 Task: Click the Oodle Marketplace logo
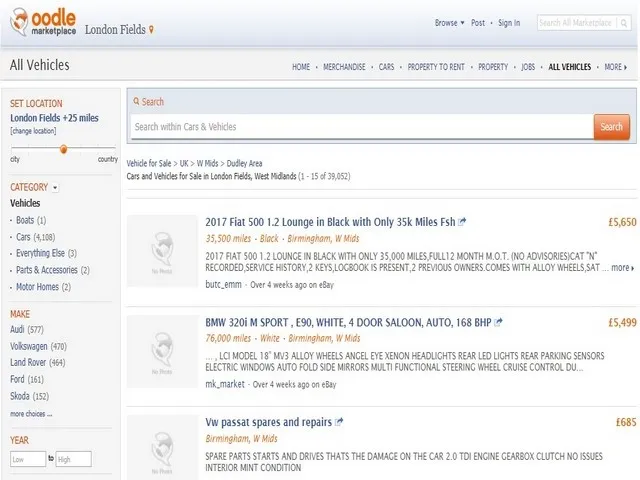tap(41, 23)
